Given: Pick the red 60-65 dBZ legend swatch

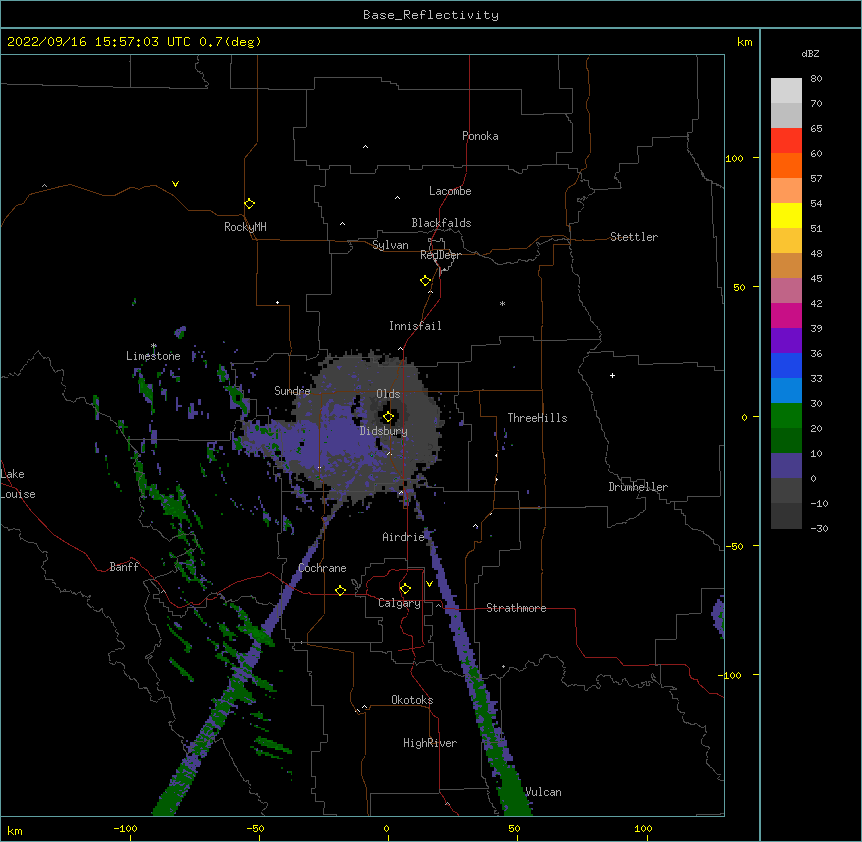Looking at the screenshot, I should click(x=786, y=141).
